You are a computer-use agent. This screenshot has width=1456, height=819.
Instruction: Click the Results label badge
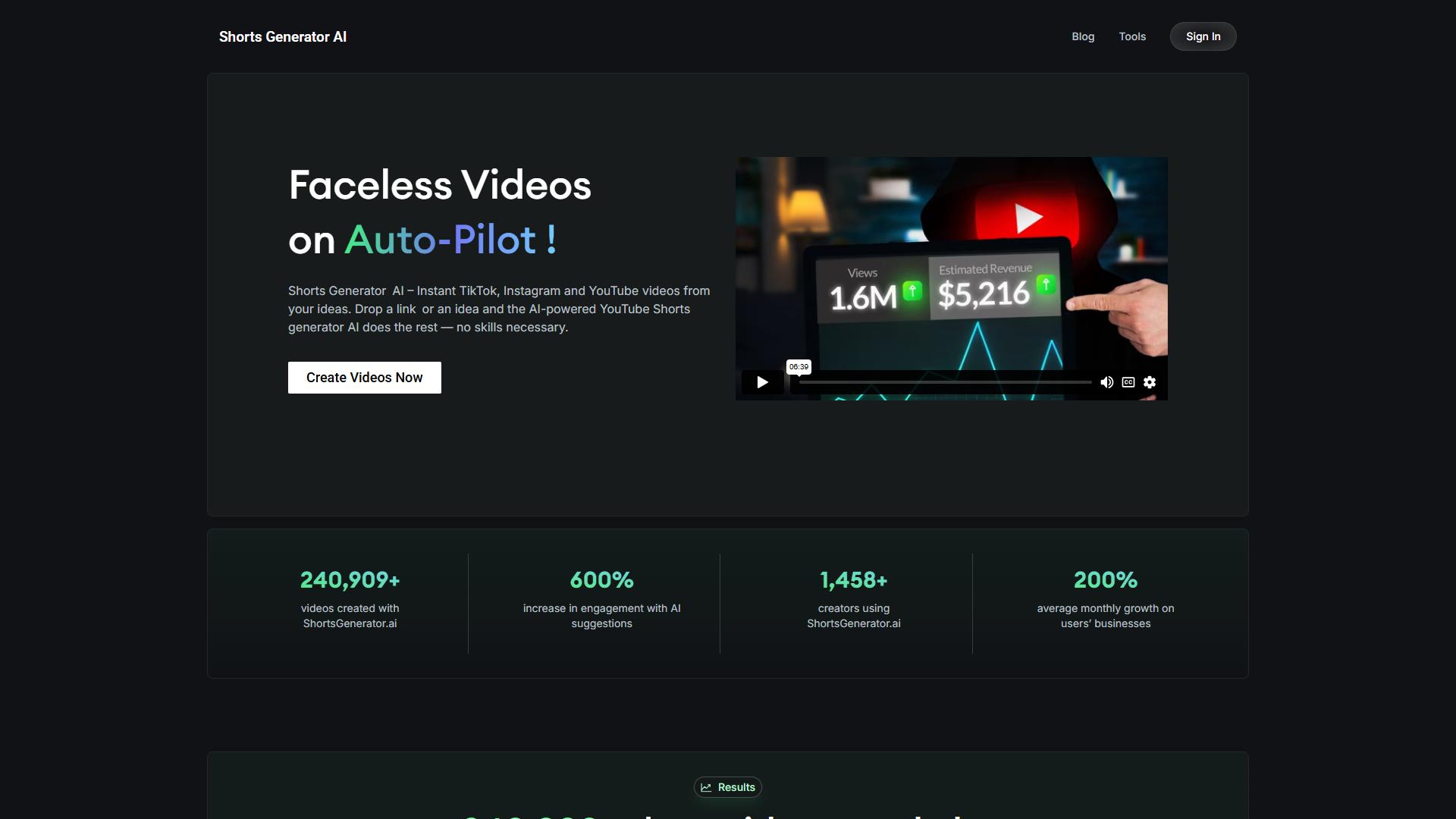728,787
